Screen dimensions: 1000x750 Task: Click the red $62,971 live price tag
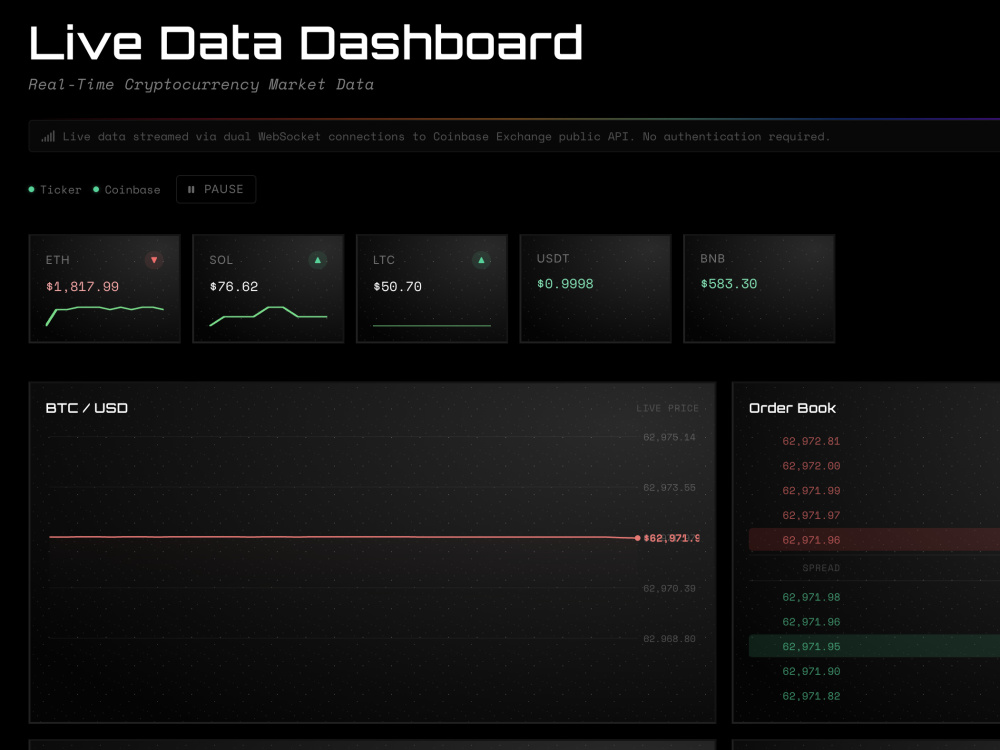point(672,538)
